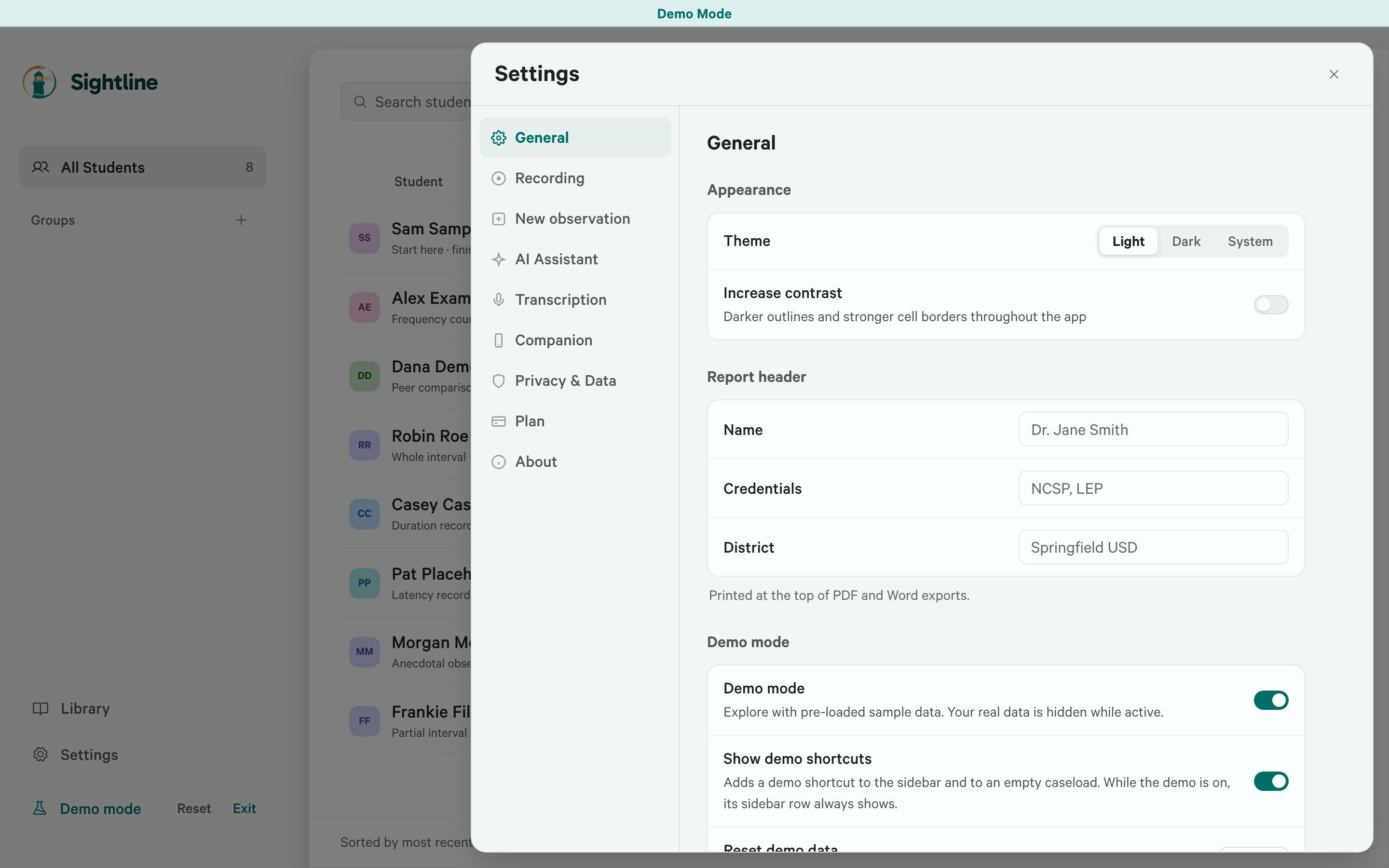This screenshot has width=1389, height=868.
Task: Click the General gear icon in settings nav
Action: click(498, 138)
